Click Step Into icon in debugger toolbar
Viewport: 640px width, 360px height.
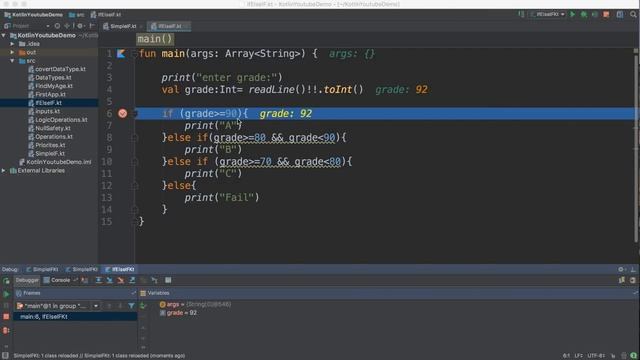pyautogui.click(x=109, y=280)
